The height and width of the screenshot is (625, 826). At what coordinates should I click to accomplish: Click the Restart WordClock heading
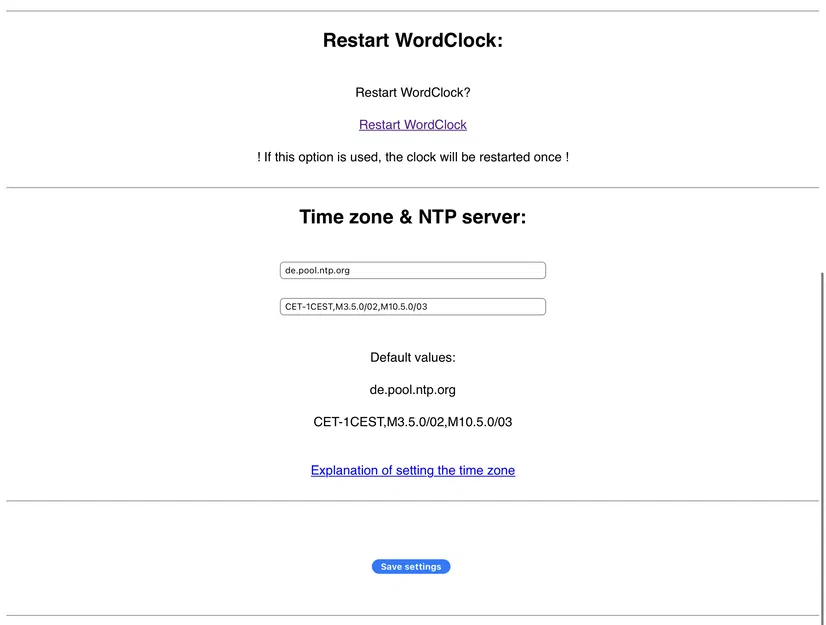412,40
